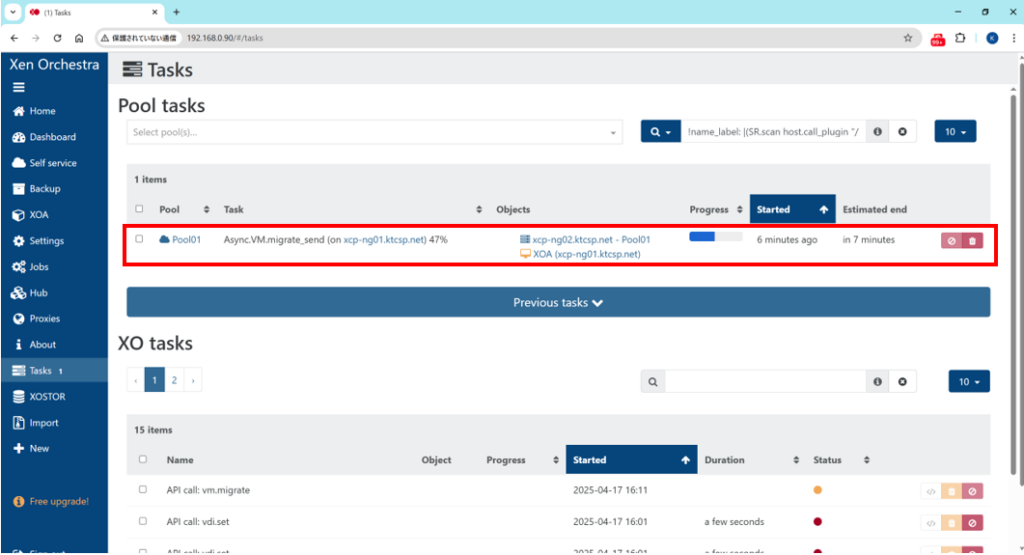Image resolution: width=1024 pixels, height=555 pixels.
Task: Expand the Previous tasks section
Action: [x=558, y=302]
